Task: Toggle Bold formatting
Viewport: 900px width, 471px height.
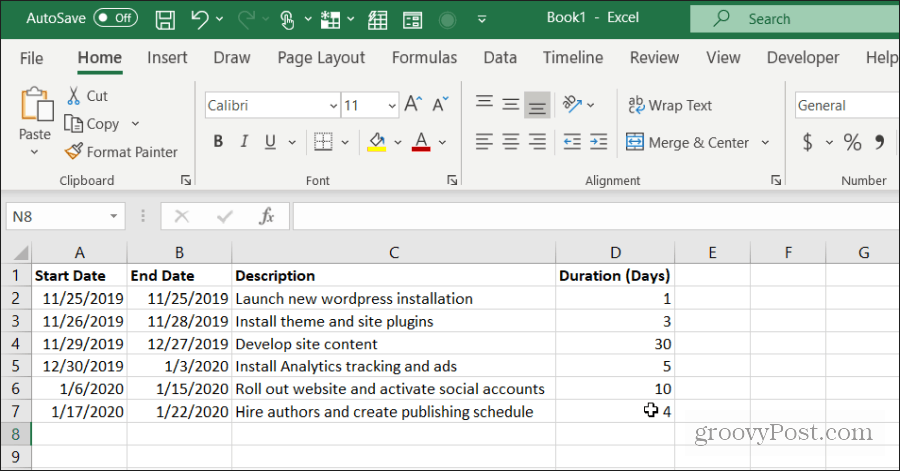Action: (x=218, y=142)
